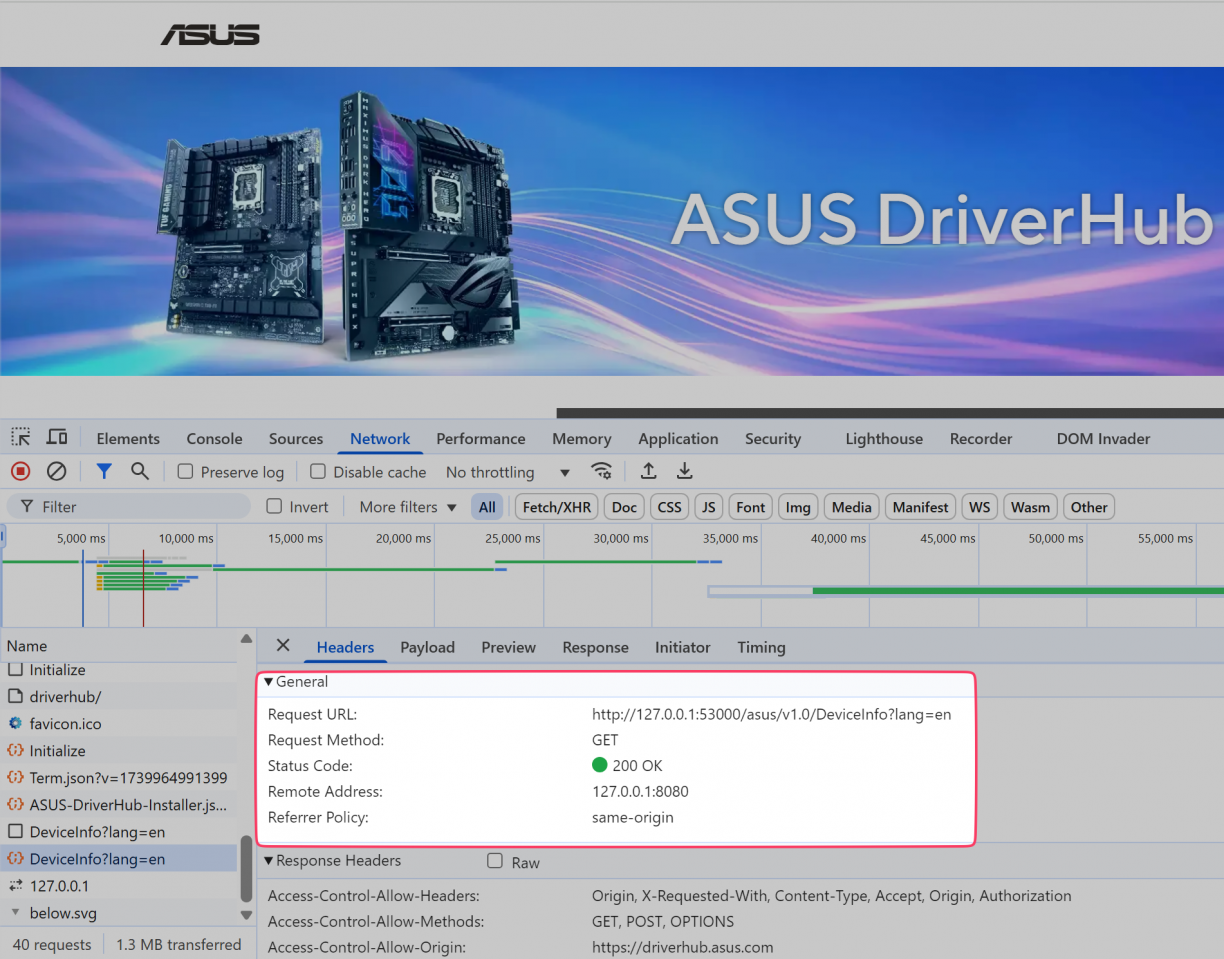Close the request details pane
This screenshot has height=959, width=1224.
(283, 646)
